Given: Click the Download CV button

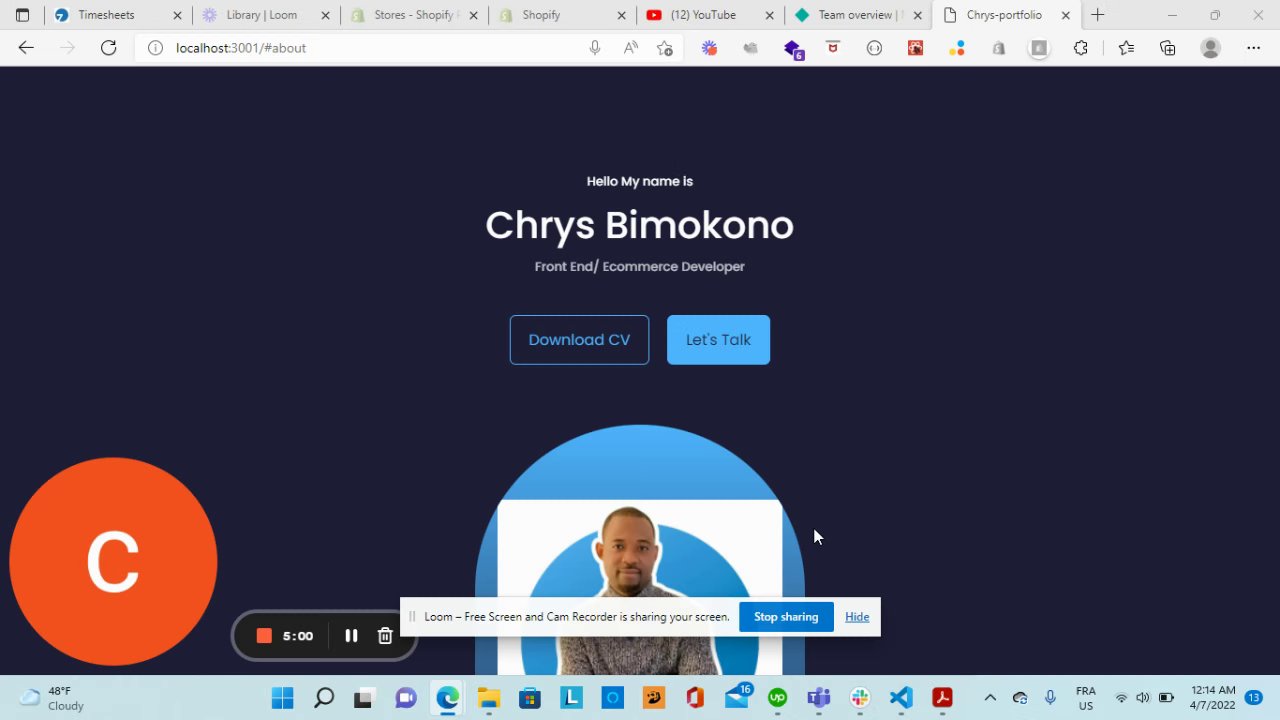Looking at the screenshot, I should click(579, 340).
